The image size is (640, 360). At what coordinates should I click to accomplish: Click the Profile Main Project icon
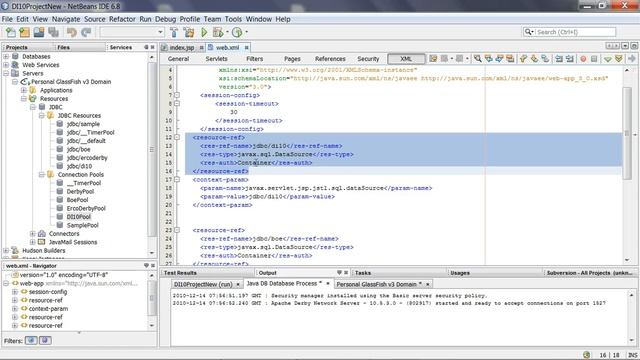237,32
